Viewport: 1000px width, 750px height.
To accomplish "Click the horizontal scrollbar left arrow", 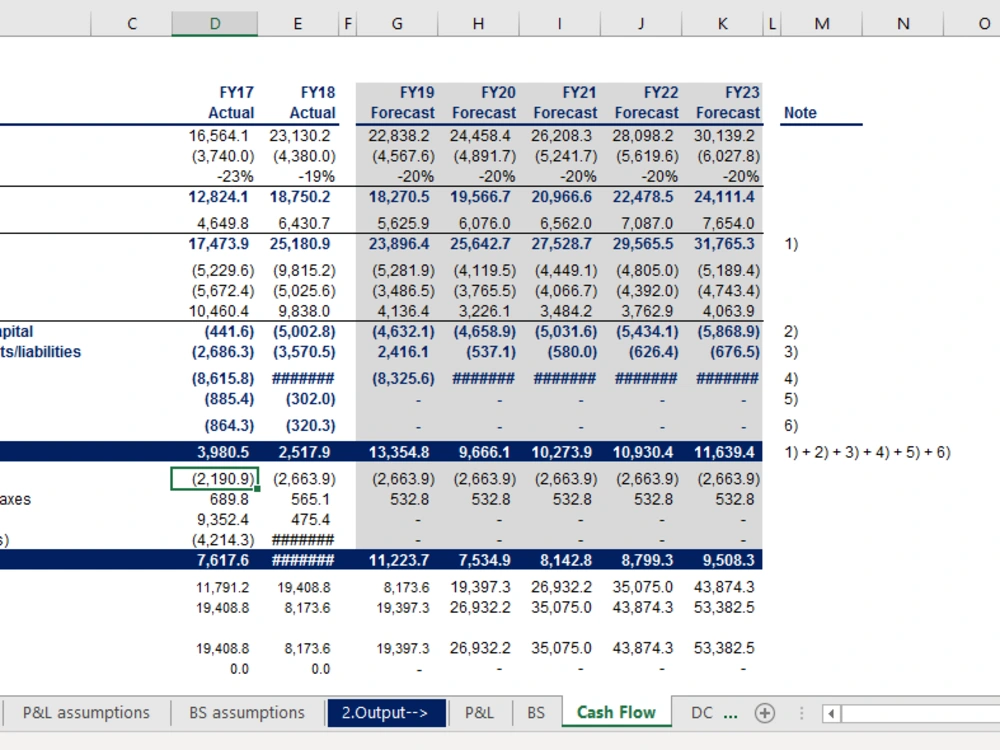I will 830,713.
